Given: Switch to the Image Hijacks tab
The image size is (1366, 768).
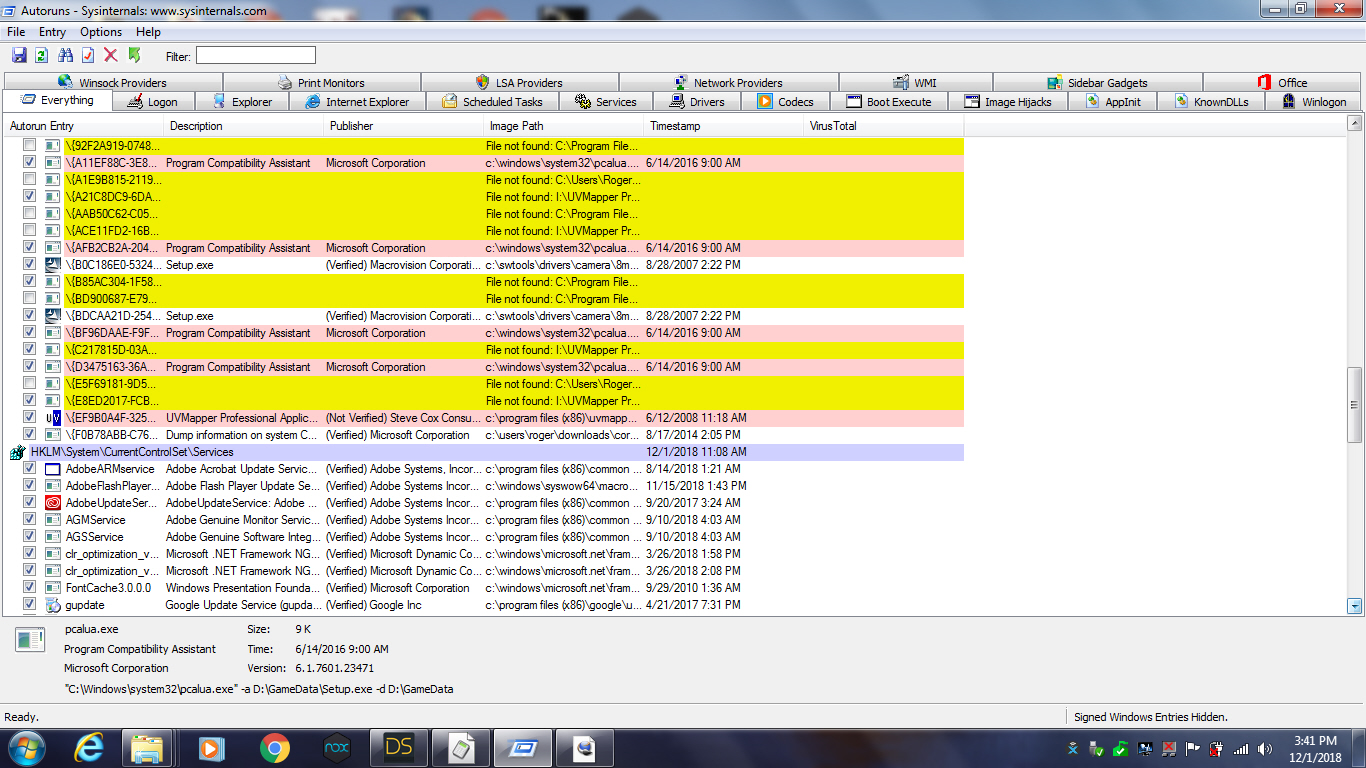Looking at the screenshot, I should coord(1008,102).
